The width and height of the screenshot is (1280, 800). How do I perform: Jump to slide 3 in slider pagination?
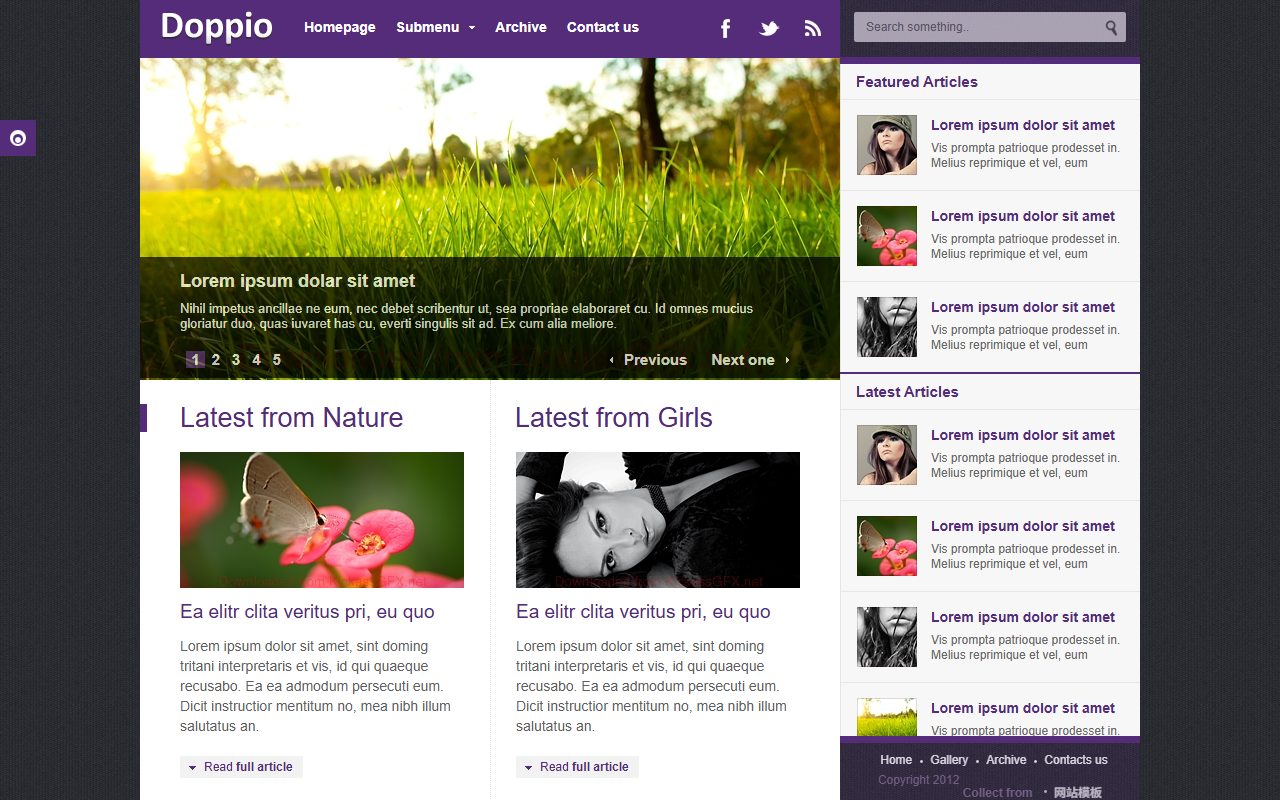236,360
